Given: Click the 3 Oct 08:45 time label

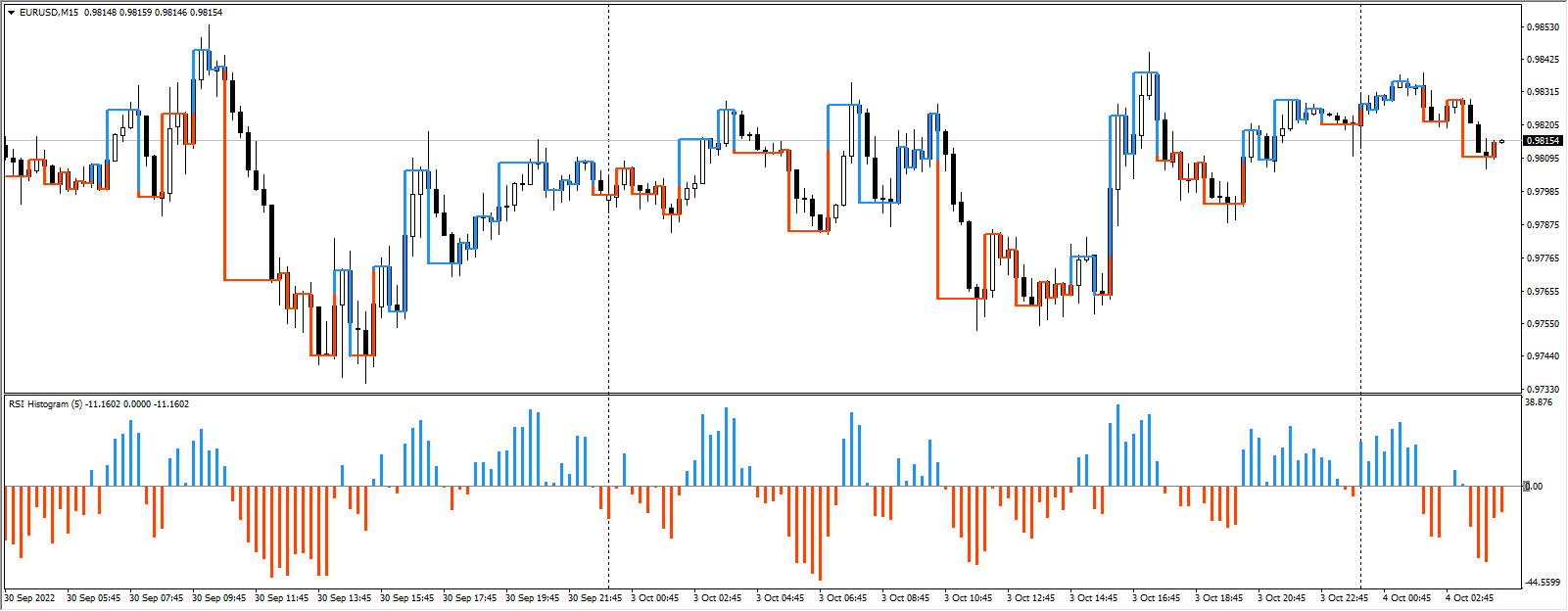Looking at the screenshot, I should 906,598.
